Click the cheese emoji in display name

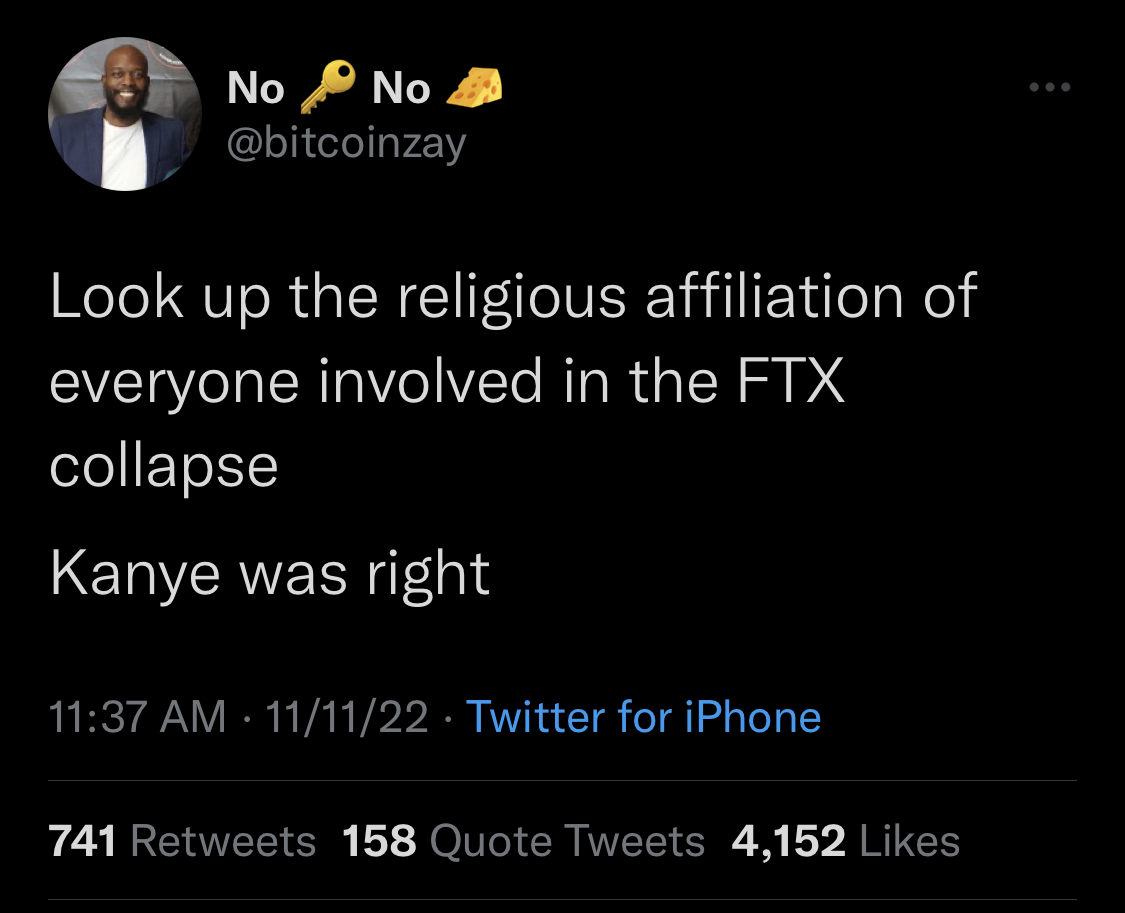pyautogui.click(x=472, y=88)
